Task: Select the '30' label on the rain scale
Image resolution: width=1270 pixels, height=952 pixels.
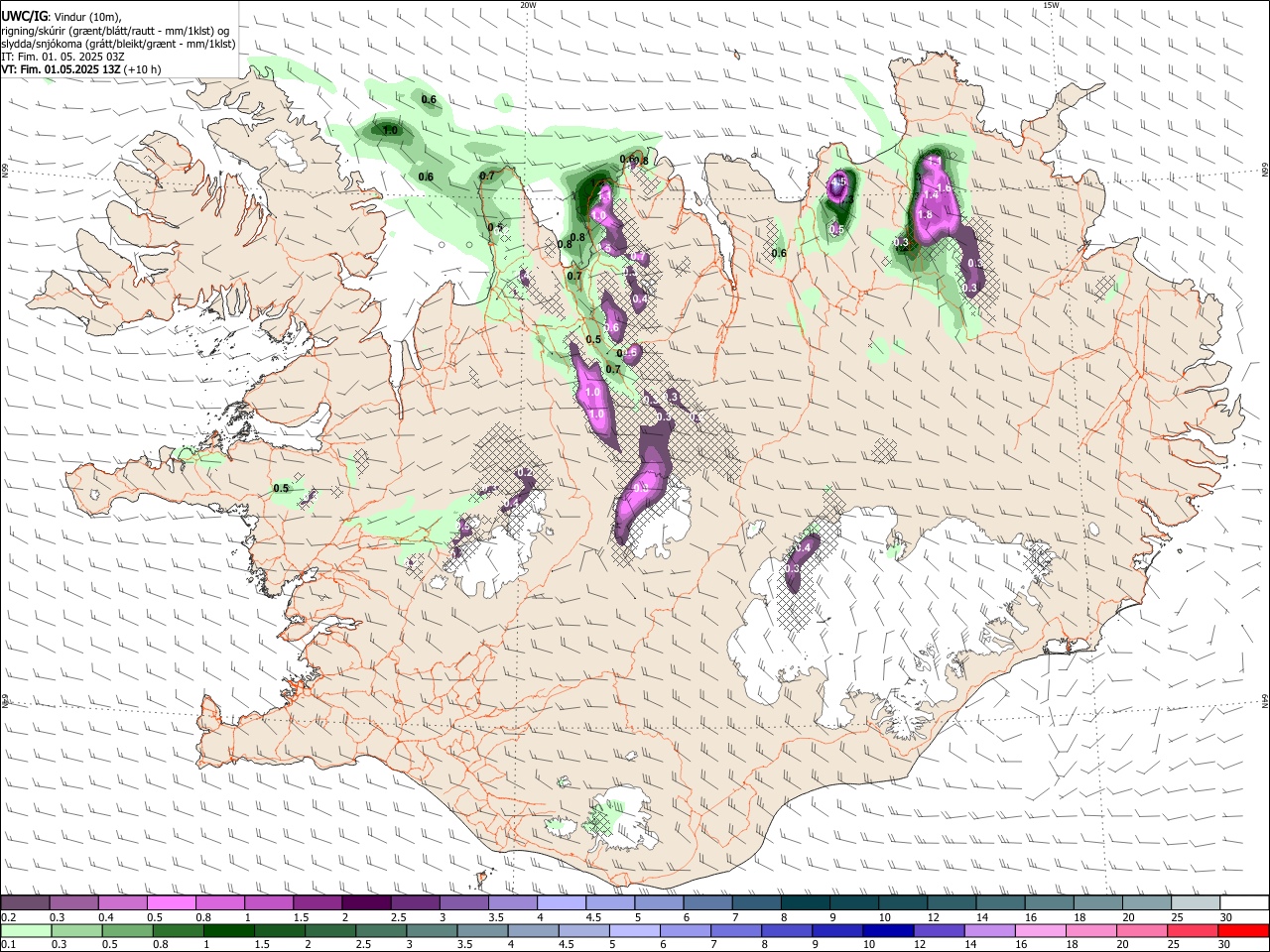Action: coord(1226,945)
